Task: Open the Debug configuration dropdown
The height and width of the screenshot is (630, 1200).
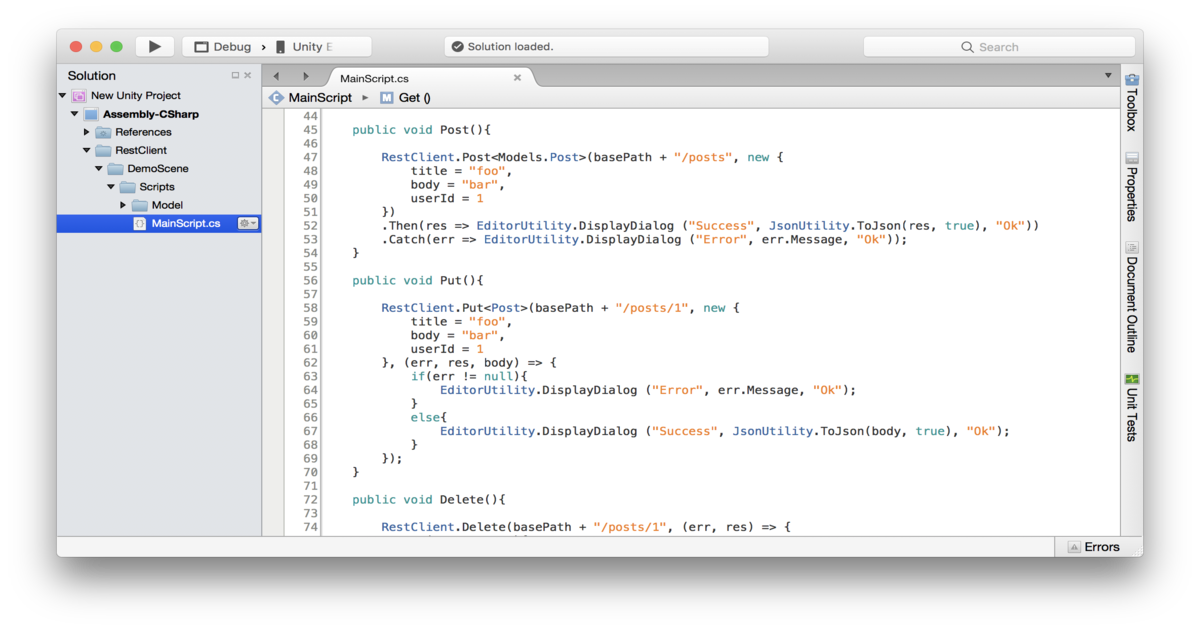Action: [226, 46]
